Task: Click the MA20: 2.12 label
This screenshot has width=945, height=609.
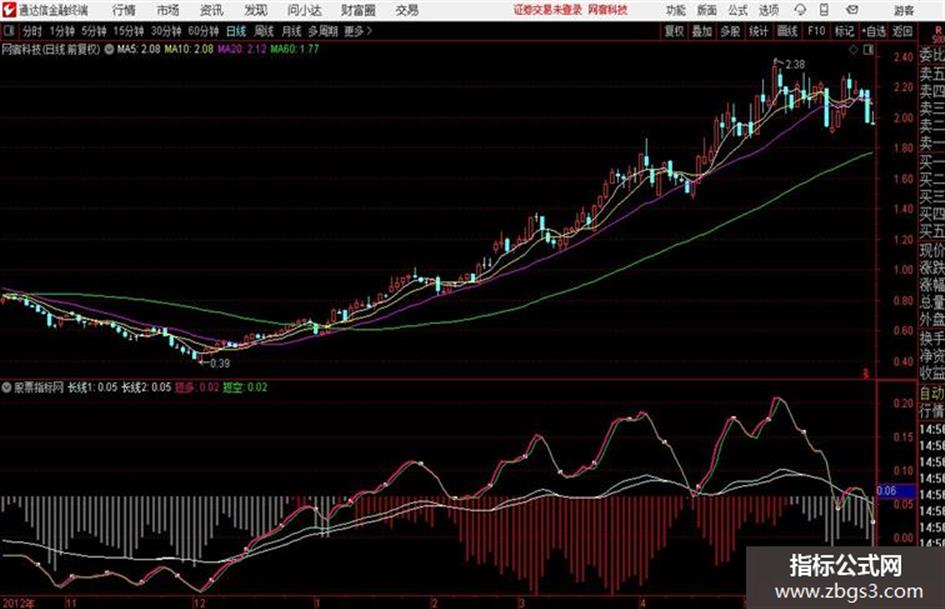Action: tap(242, 49)
